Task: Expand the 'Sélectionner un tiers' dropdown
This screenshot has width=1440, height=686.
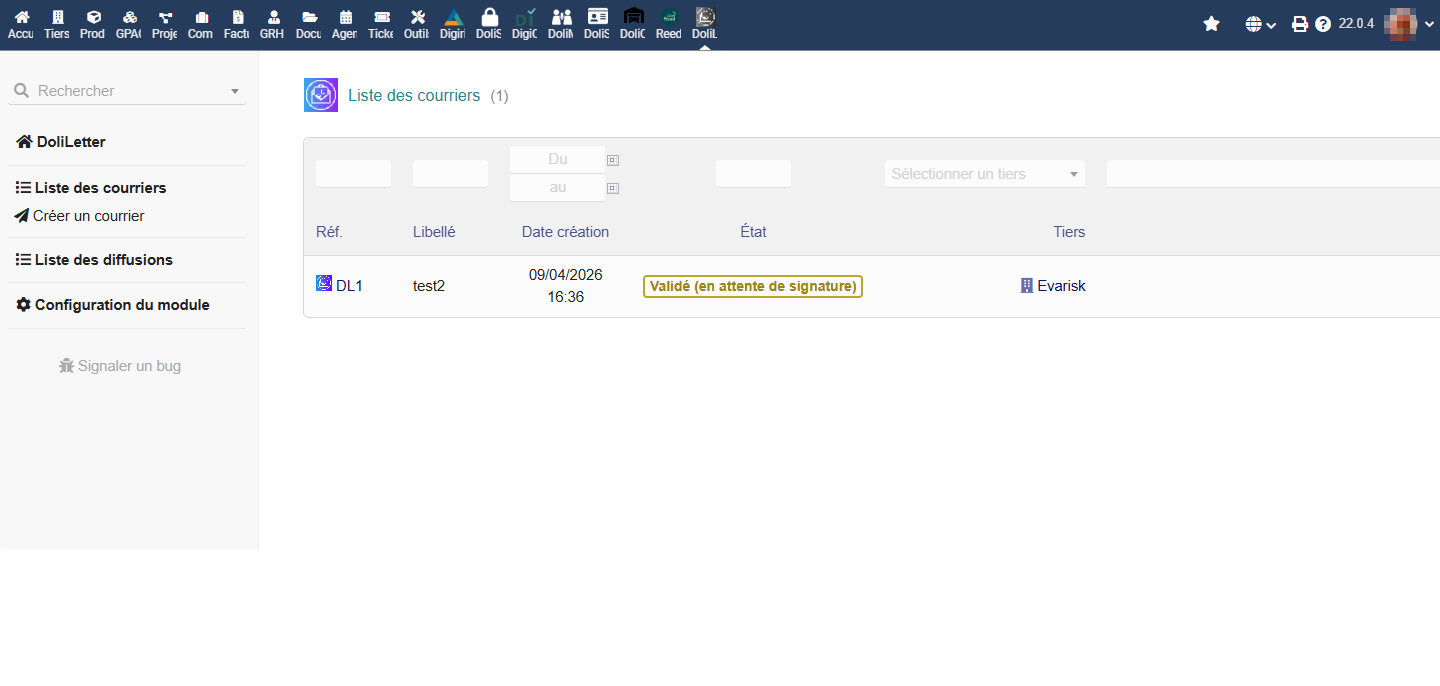Action: pos(985,174)
